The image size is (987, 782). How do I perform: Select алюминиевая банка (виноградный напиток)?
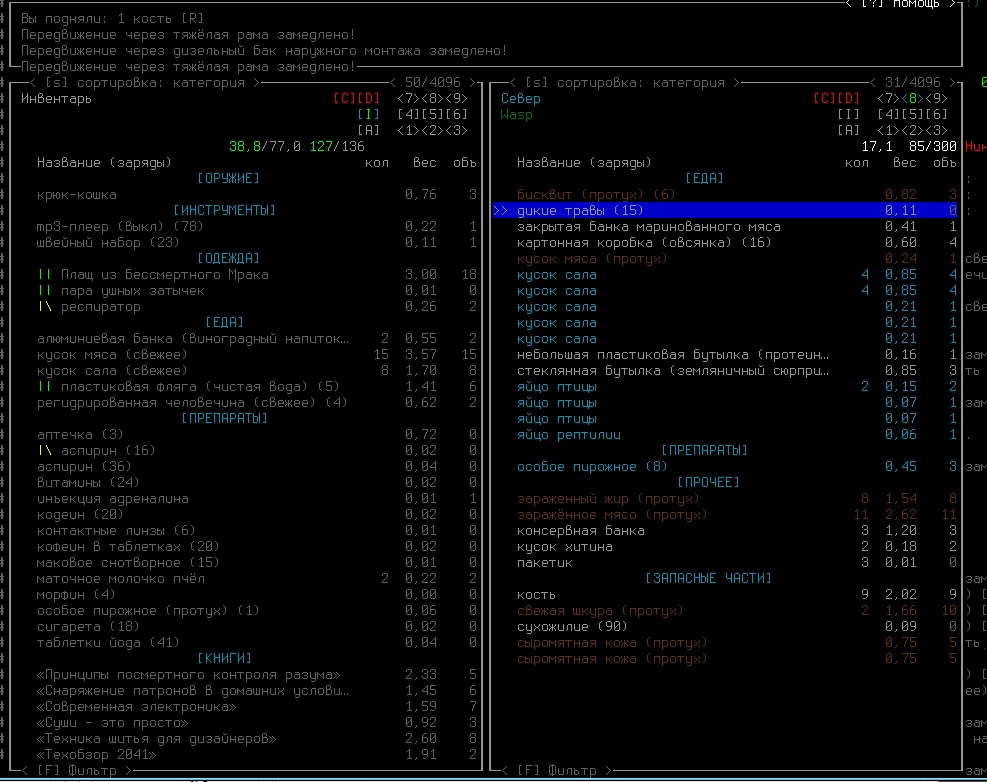pyautogui.click(x=257, y=339)
